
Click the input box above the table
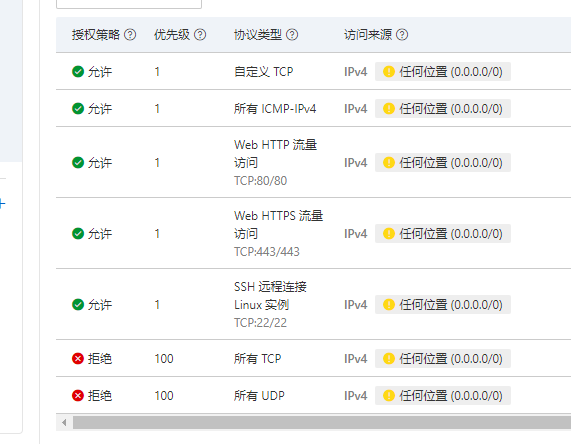point(129,4)
